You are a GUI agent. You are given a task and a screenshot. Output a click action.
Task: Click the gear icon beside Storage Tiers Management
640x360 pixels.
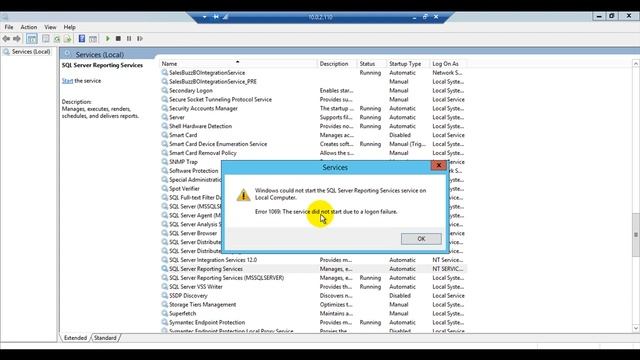coord(164,304)
